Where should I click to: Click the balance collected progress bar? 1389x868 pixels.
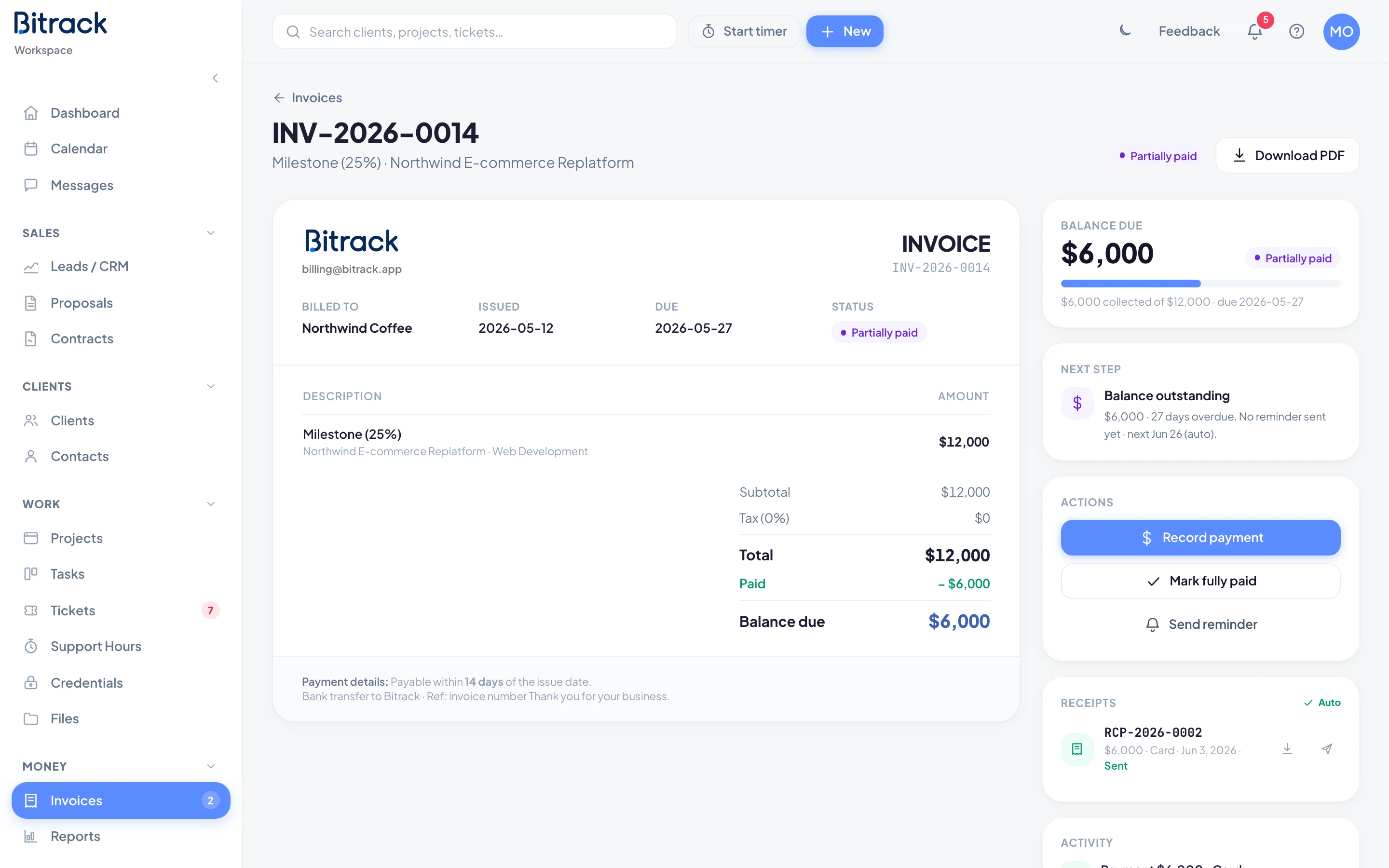(1200, 284)
